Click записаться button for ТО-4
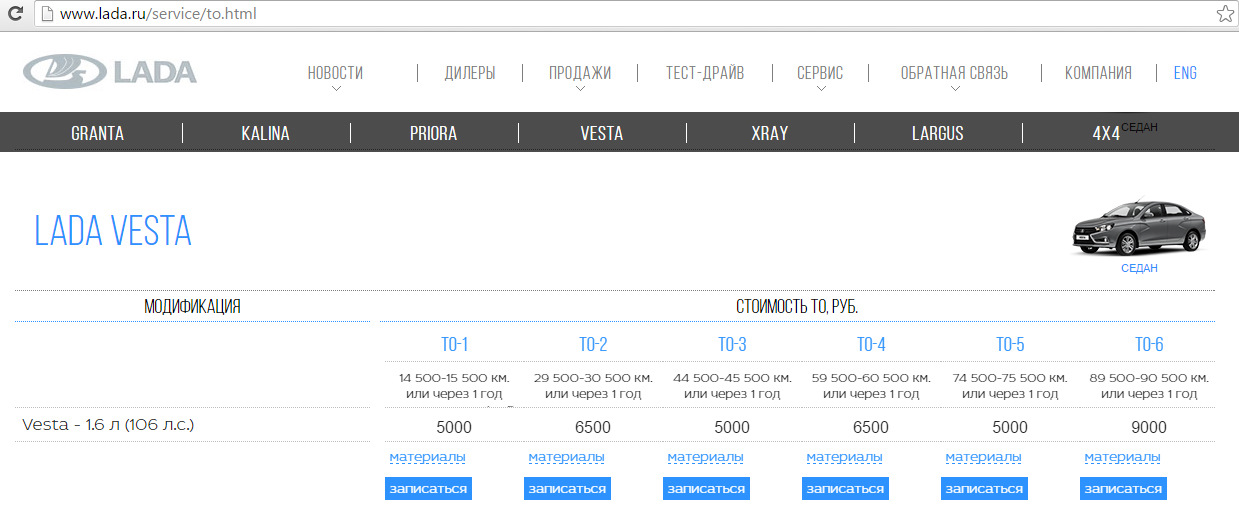The image size is (1239, 525). pos(845,488)
